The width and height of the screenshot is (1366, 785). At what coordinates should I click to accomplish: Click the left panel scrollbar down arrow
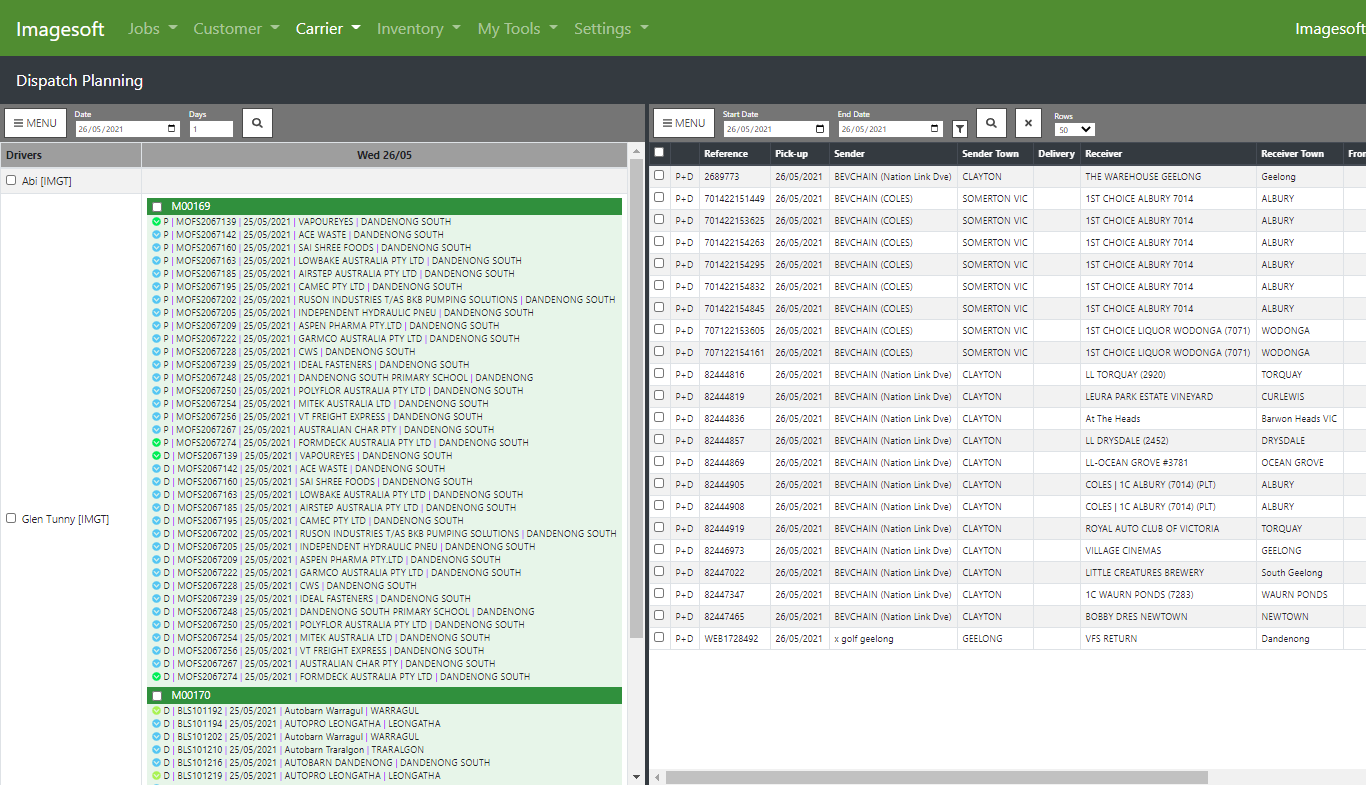[x=636, y=776]
